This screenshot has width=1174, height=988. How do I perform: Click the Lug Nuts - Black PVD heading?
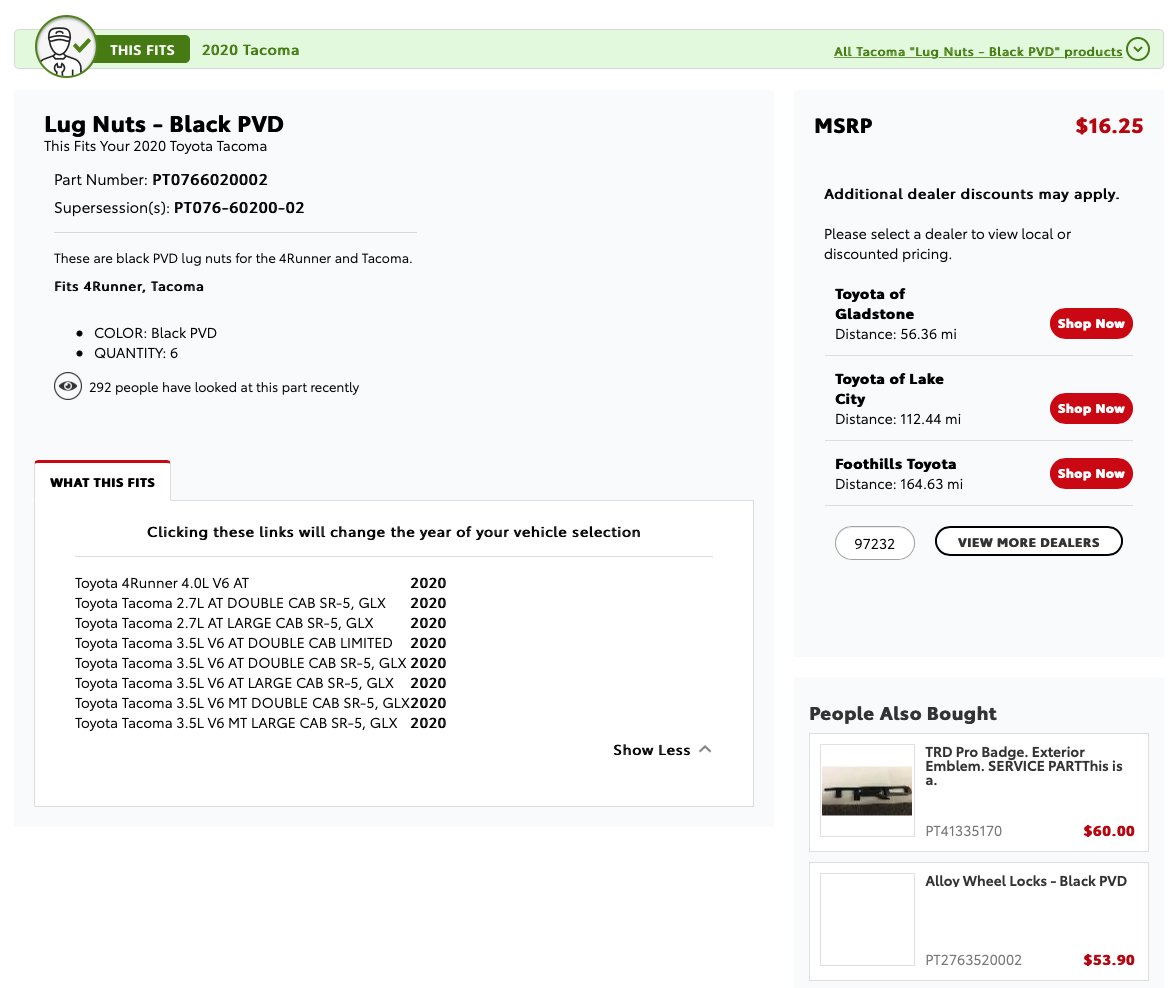pyautogui.click(x=164, y=124)
